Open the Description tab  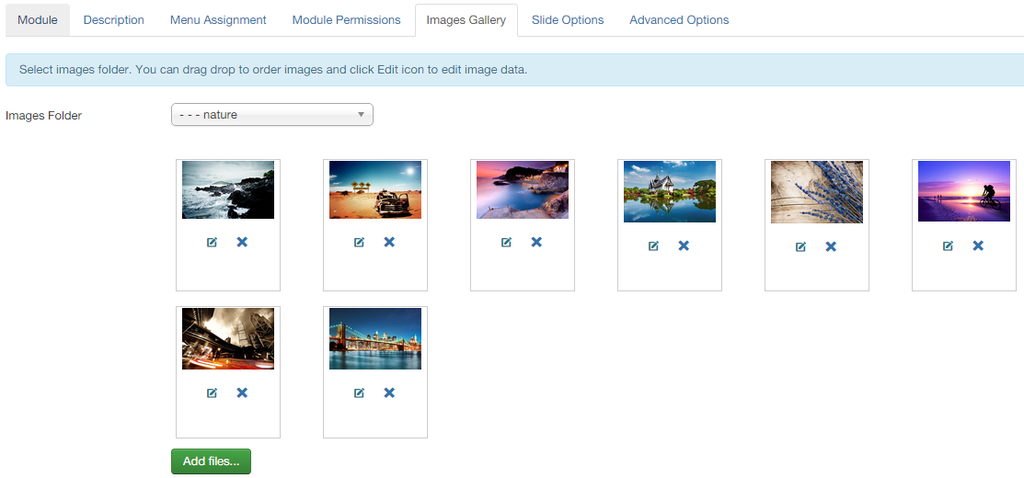click(x=113, y=20)
